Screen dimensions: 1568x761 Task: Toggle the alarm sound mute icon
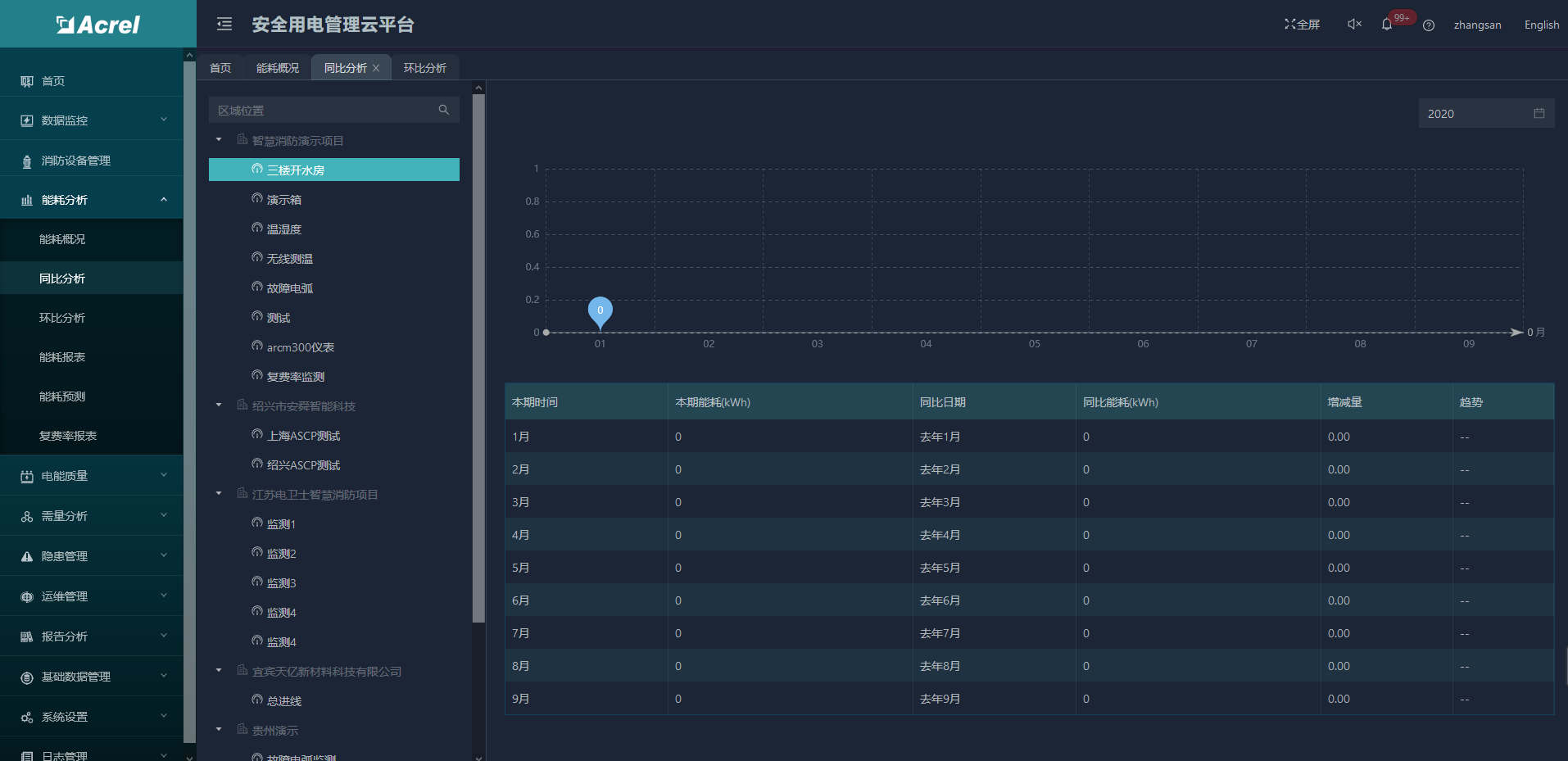1354,25
